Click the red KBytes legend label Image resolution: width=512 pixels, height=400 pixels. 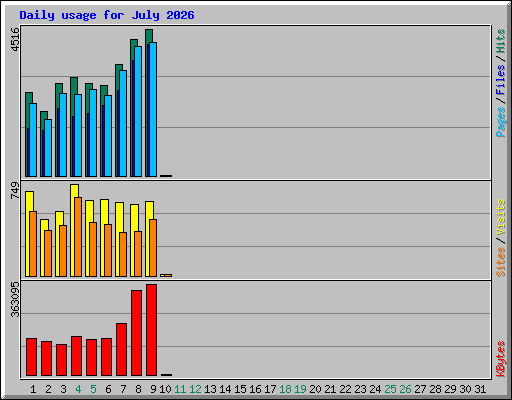click(x=500, y=359)
